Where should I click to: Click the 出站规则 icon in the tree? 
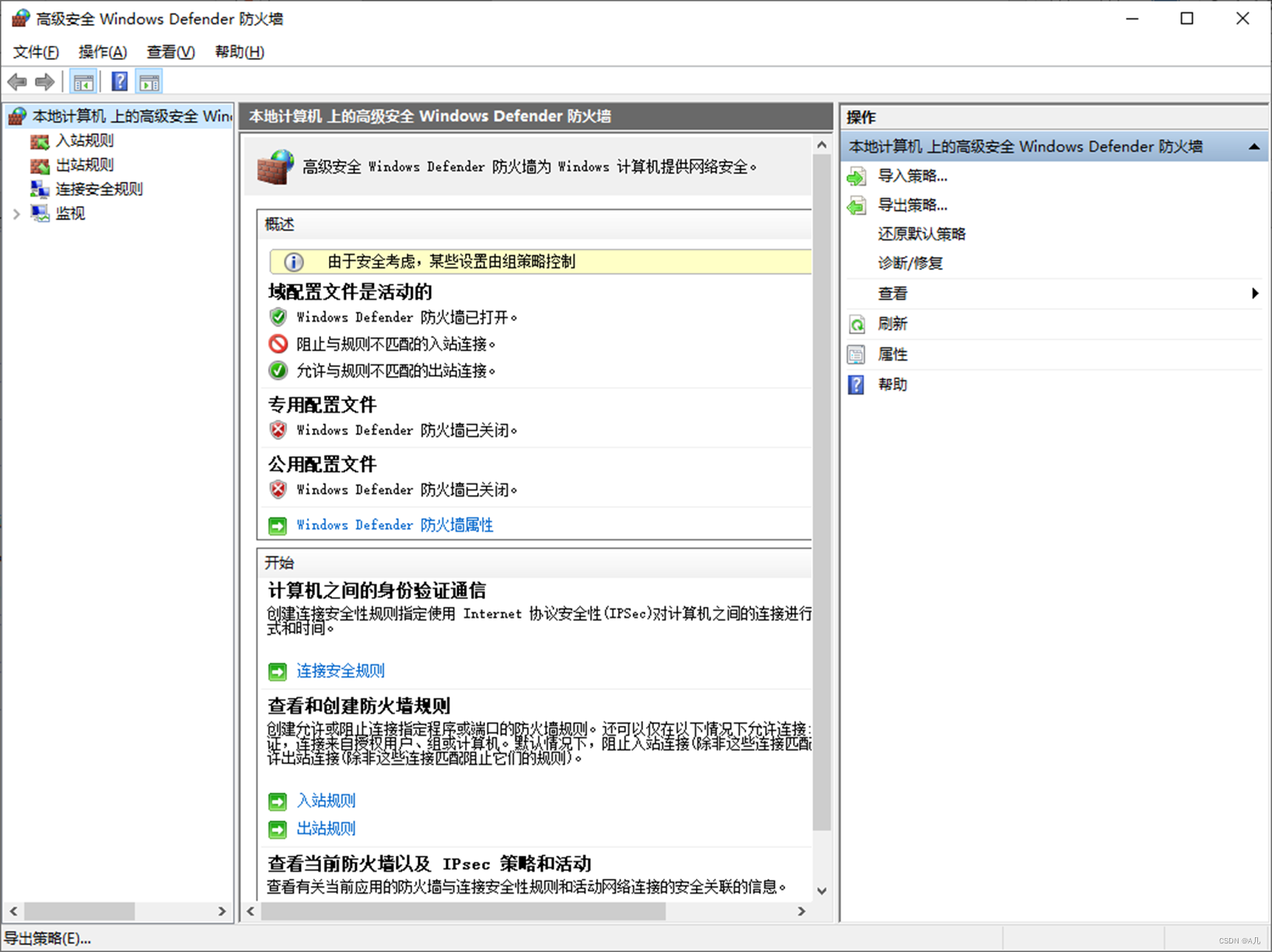pyautogui.click(x=40, y=166)
